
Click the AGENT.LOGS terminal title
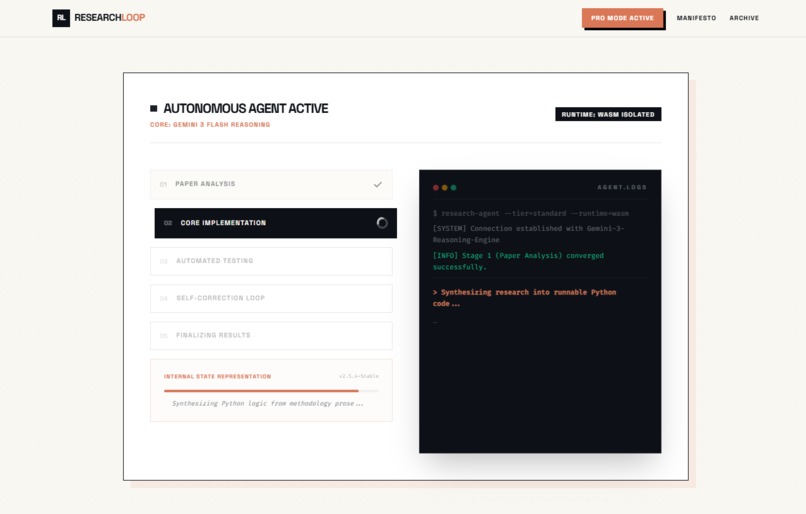pos(622,187)
